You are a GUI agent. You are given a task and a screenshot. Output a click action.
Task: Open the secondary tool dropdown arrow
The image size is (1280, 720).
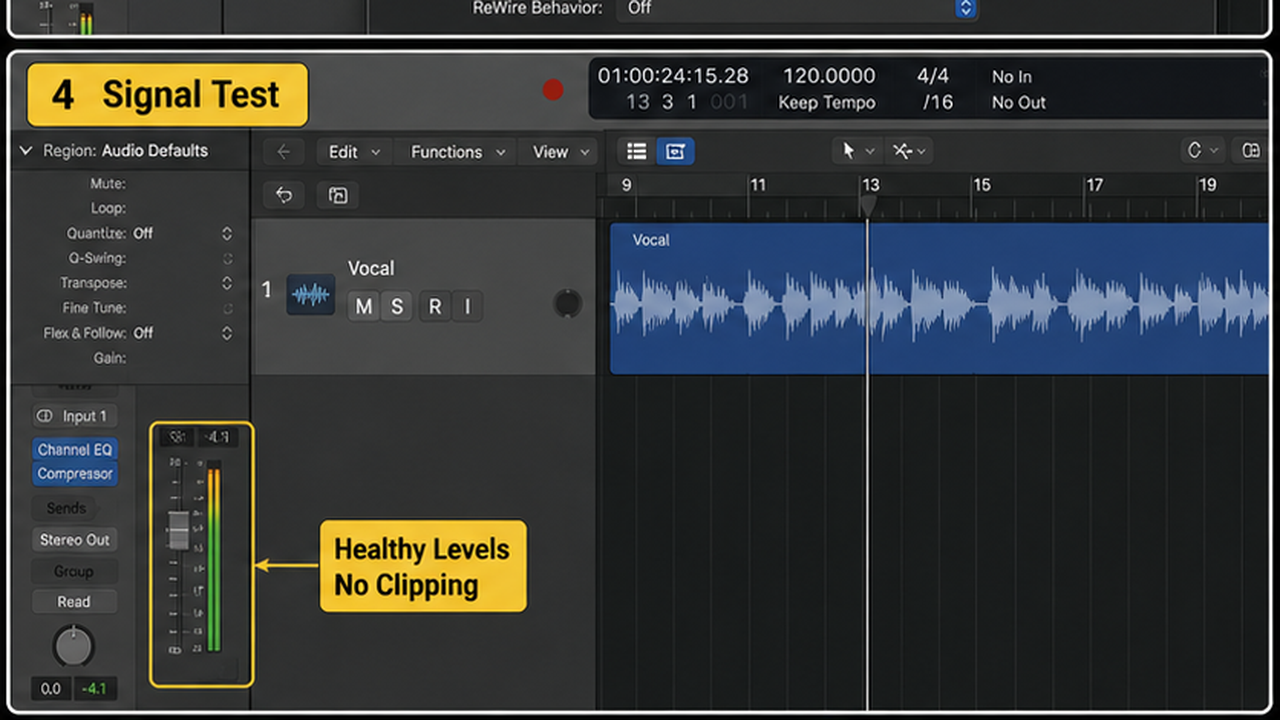pos(921,151)
